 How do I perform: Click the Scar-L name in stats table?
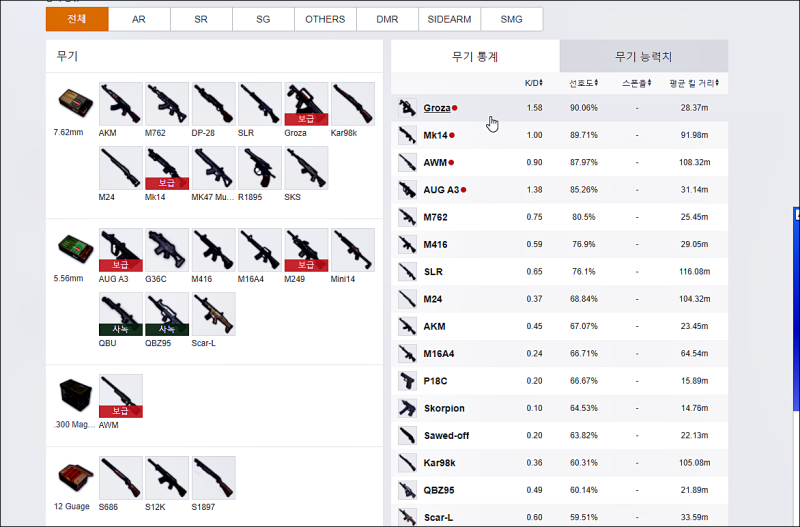438,517
